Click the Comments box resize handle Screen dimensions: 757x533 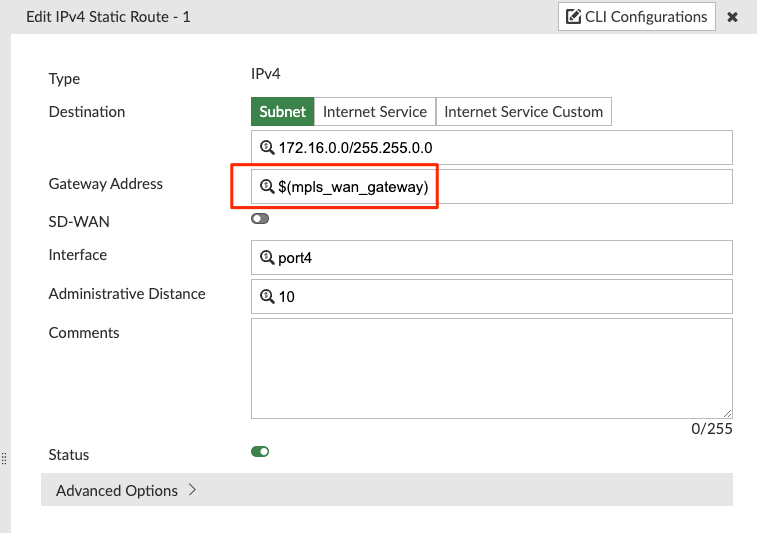[x=728, y=413]
